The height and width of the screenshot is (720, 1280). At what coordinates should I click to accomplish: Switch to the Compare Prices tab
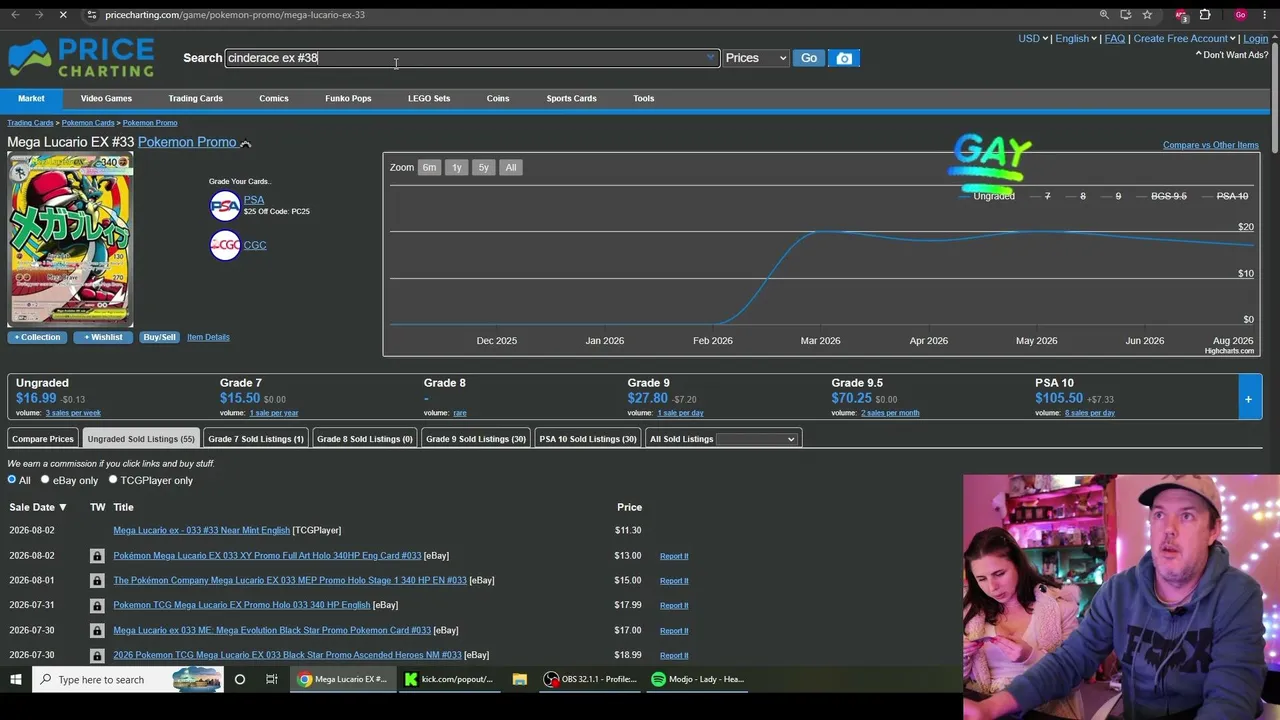click(x=43, y=439)
